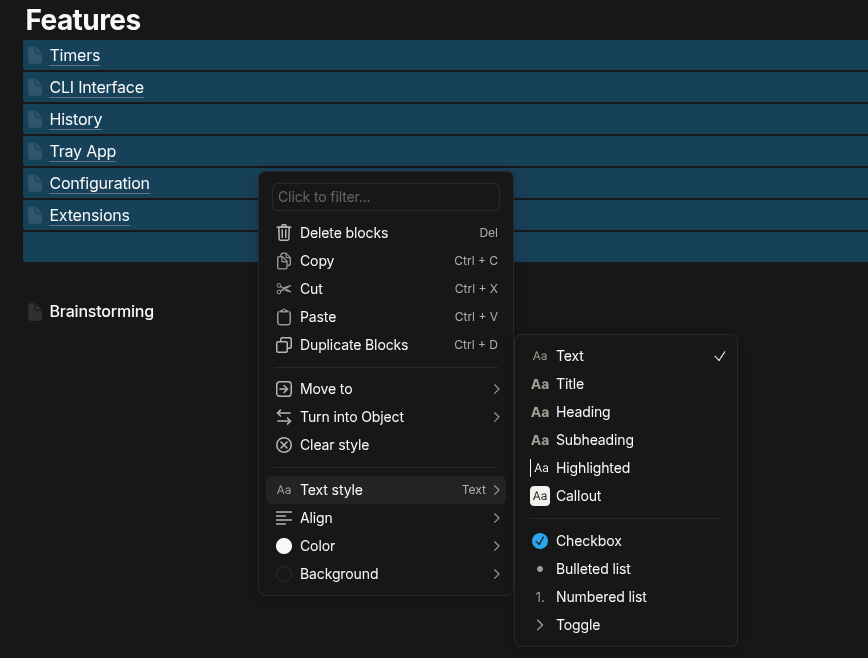Open the Timers page link

coord(75,55)
